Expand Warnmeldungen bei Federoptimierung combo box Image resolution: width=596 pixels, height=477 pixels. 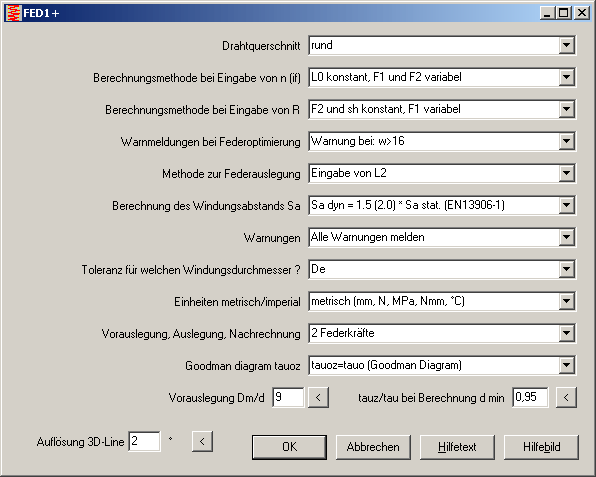point(566,141)
